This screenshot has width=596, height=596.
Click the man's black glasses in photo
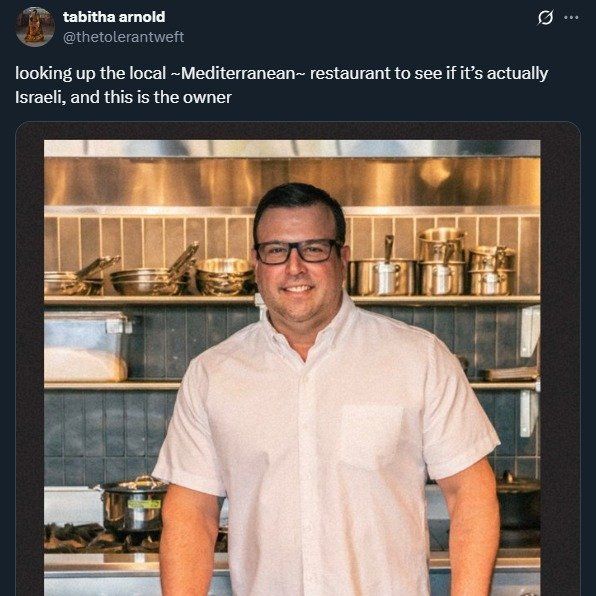298,252
